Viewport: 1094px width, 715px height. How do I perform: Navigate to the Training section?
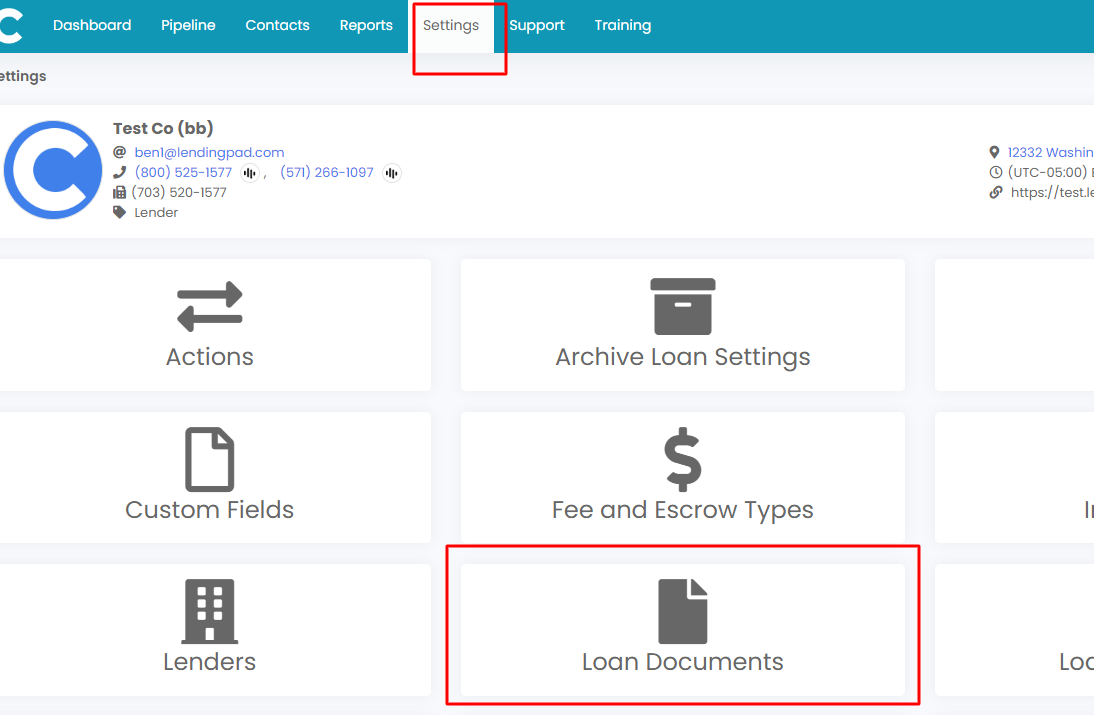[x=622, y=26]
